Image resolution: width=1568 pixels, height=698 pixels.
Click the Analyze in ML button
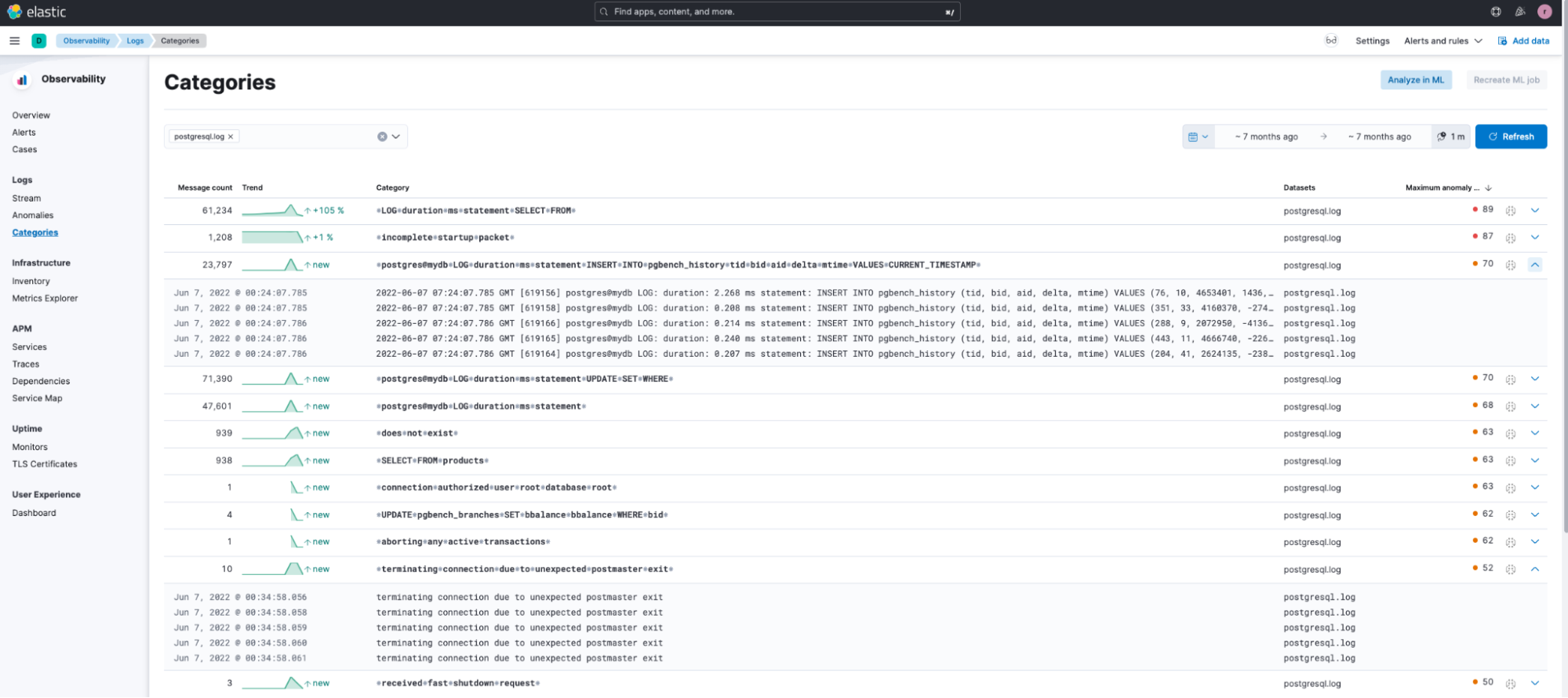pos(1415,80)
